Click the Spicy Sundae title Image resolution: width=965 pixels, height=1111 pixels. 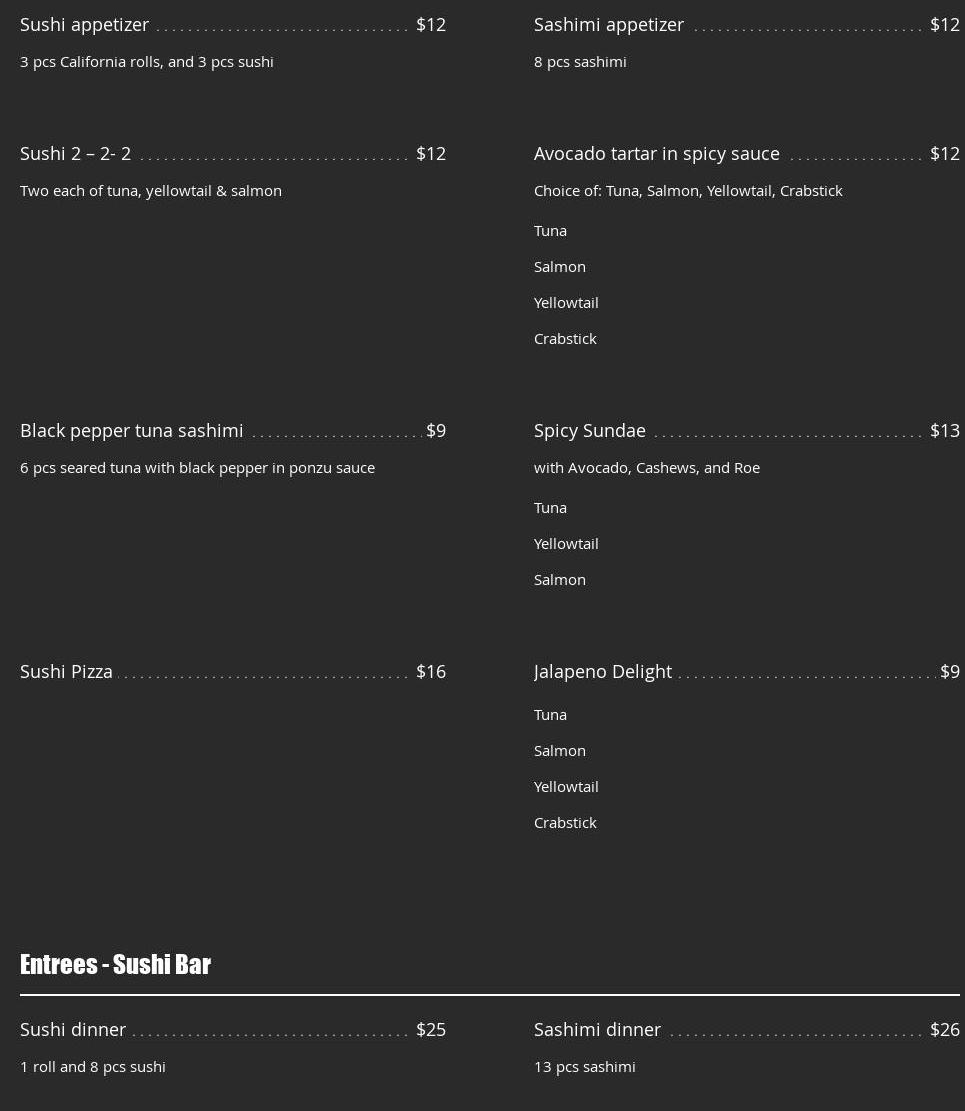tap(589, 430)
